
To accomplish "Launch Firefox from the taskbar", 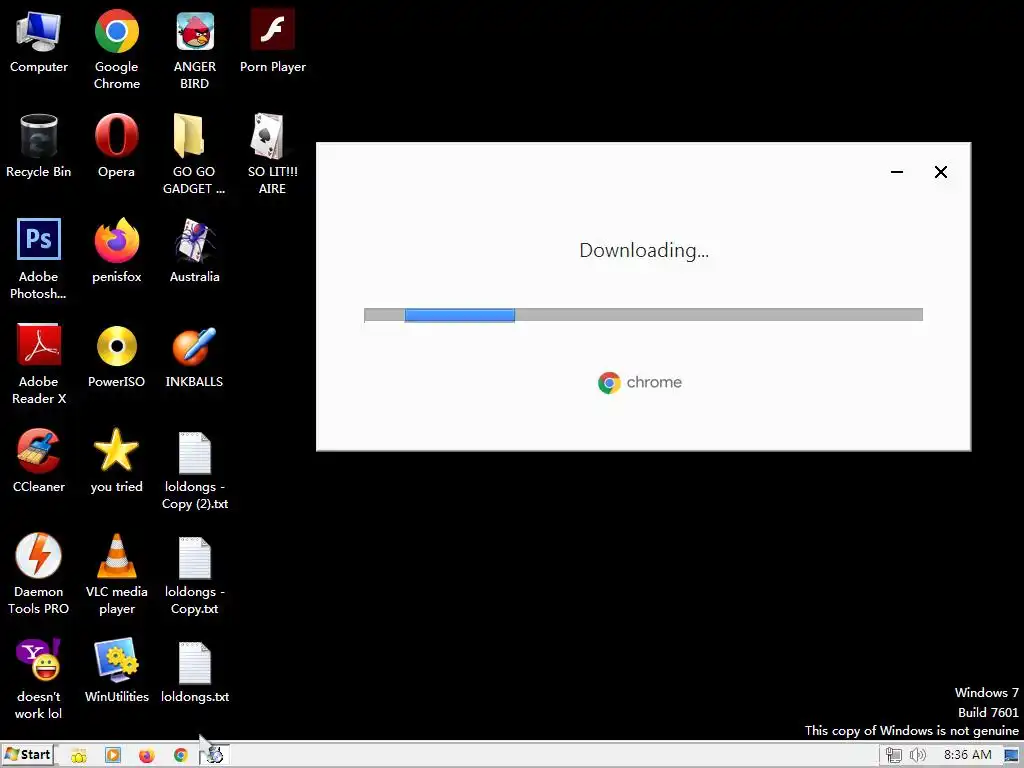I will [147, 756].
